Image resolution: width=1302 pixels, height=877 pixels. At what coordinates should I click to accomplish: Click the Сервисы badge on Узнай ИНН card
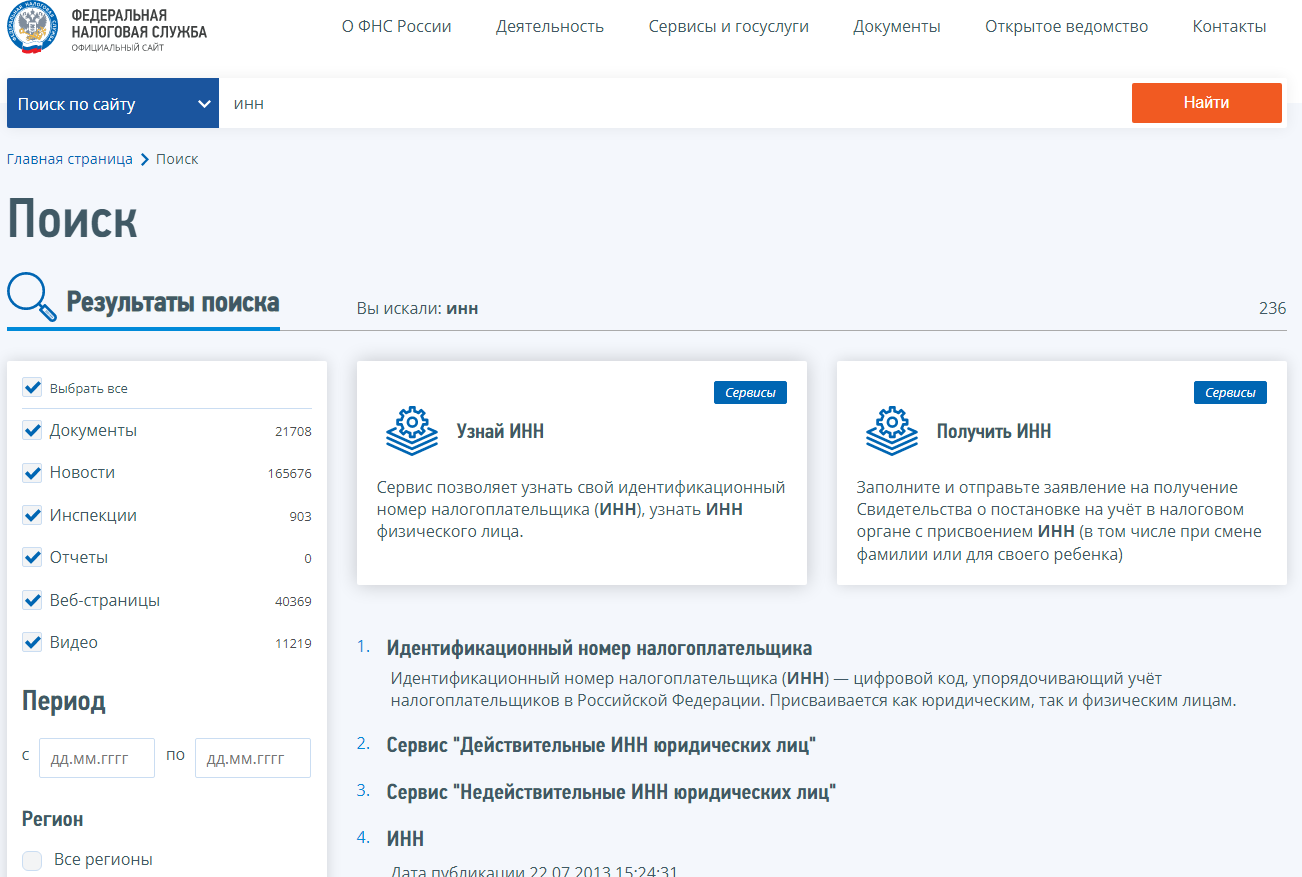(x=750, y=393)
